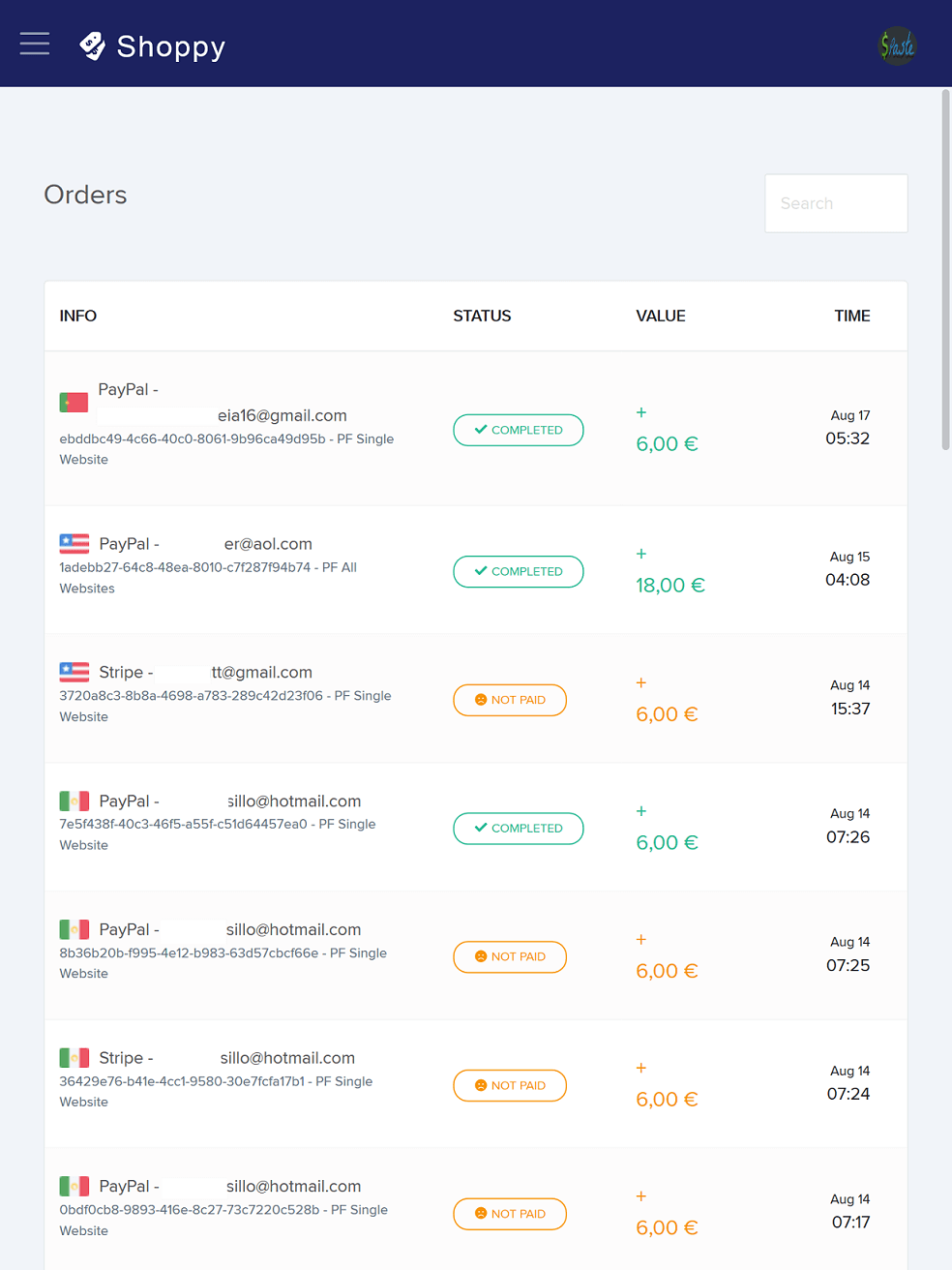Click the 07:25 timestamp

(x=848, y=965)
